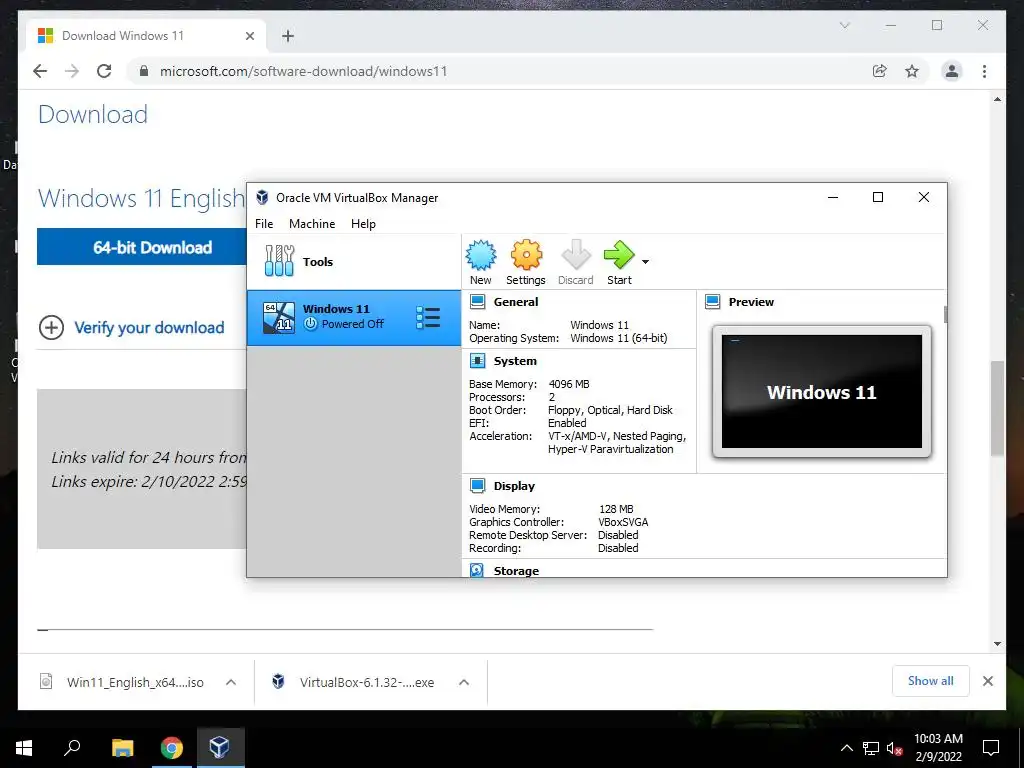Start the Windows 11 virtual machine
Screen dimensions: 1024x768
[619, 262]
